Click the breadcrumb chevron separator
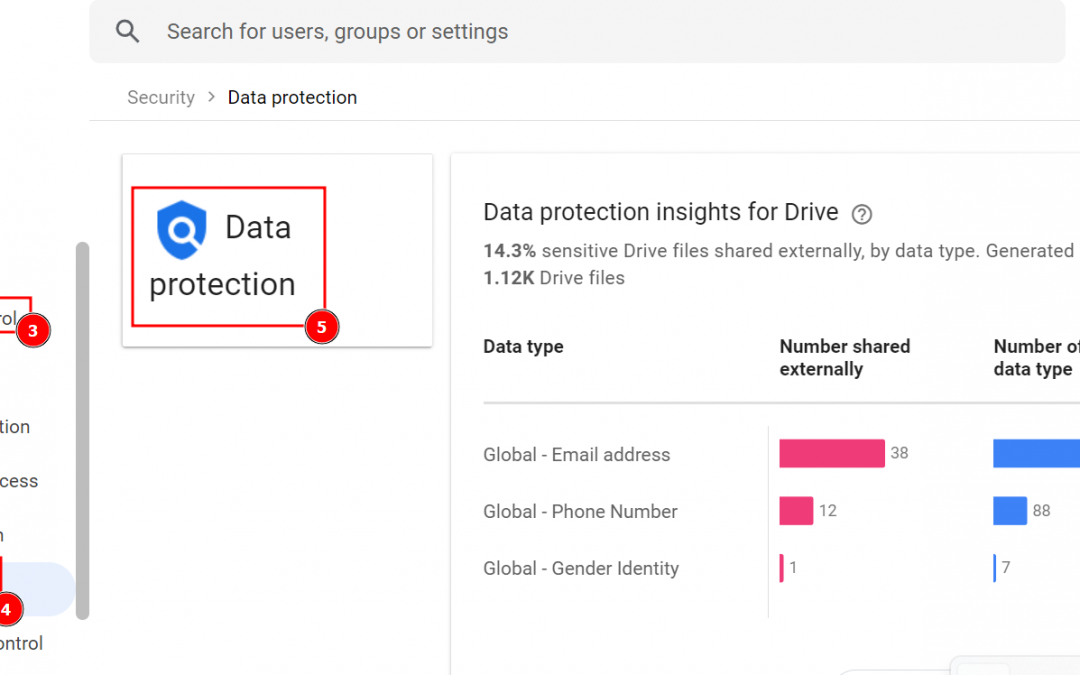Screen dimensions: 1080x675 point(211,97)
